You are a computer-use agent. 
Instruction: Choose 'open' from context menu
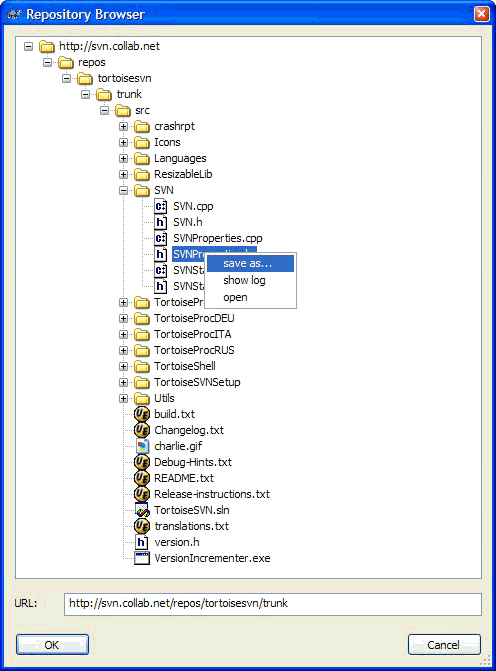[x=250, y=297]
